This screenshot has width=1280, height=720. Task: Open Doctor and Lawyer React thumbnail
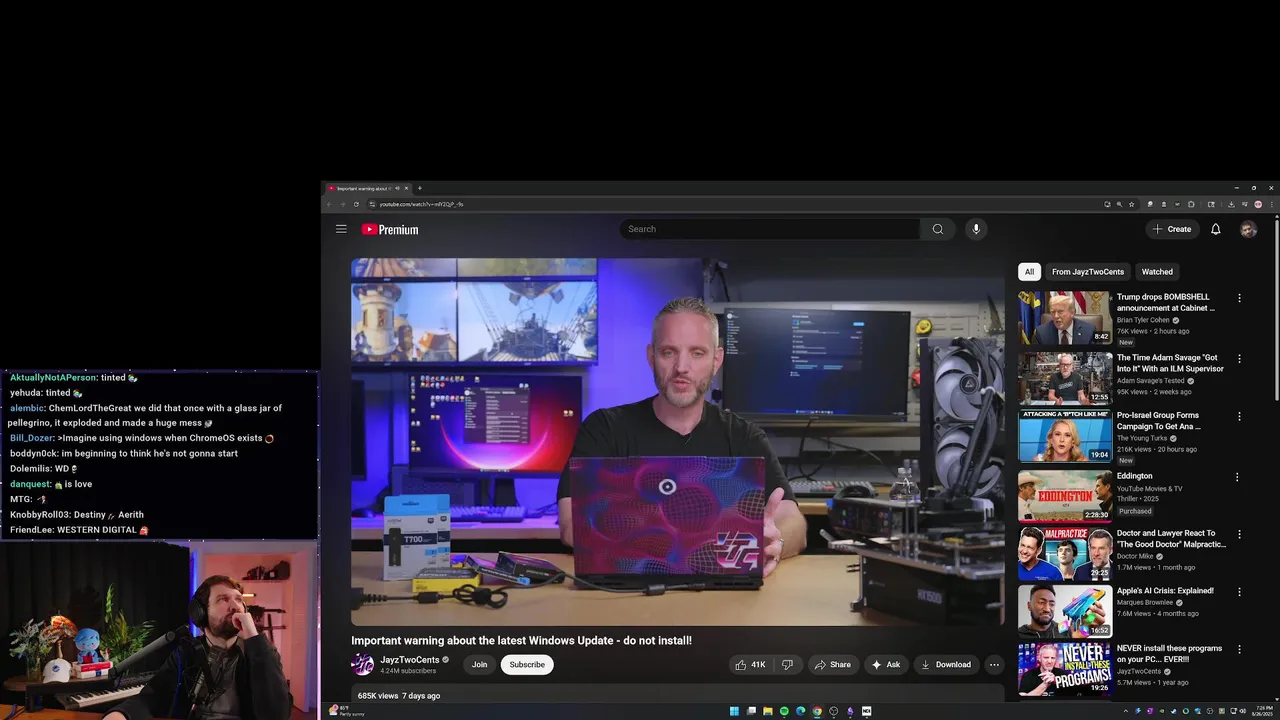pyautogui.click(x=1064, y=553)
